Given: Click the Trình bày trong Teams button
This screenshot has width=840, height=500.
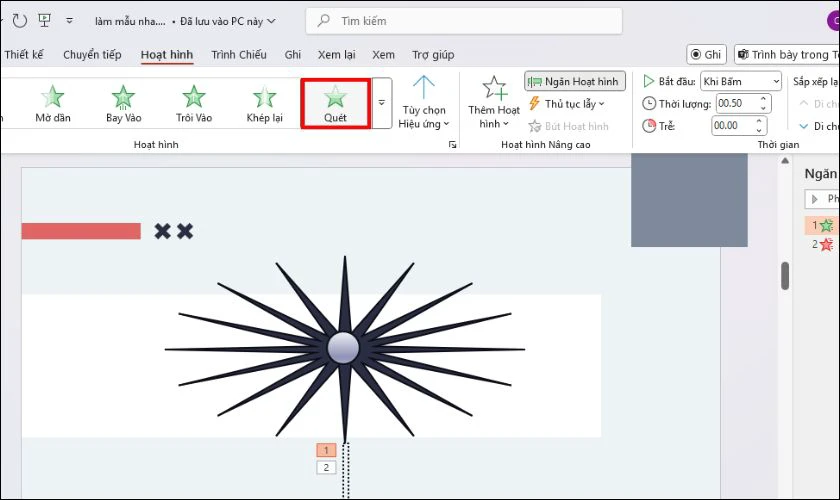Looking at the screenshot, I should pos(787,55).
